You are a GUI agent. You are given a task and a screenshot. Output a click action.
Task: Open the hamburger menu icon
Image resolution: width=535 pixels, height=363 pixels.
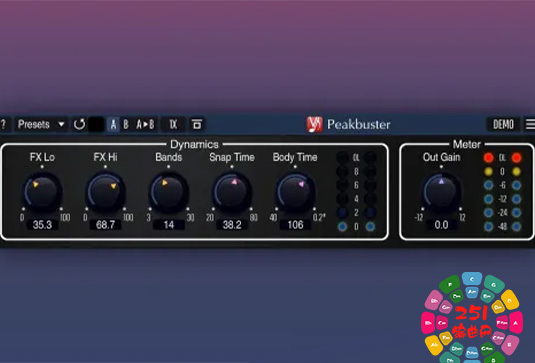tap(530, 124)
